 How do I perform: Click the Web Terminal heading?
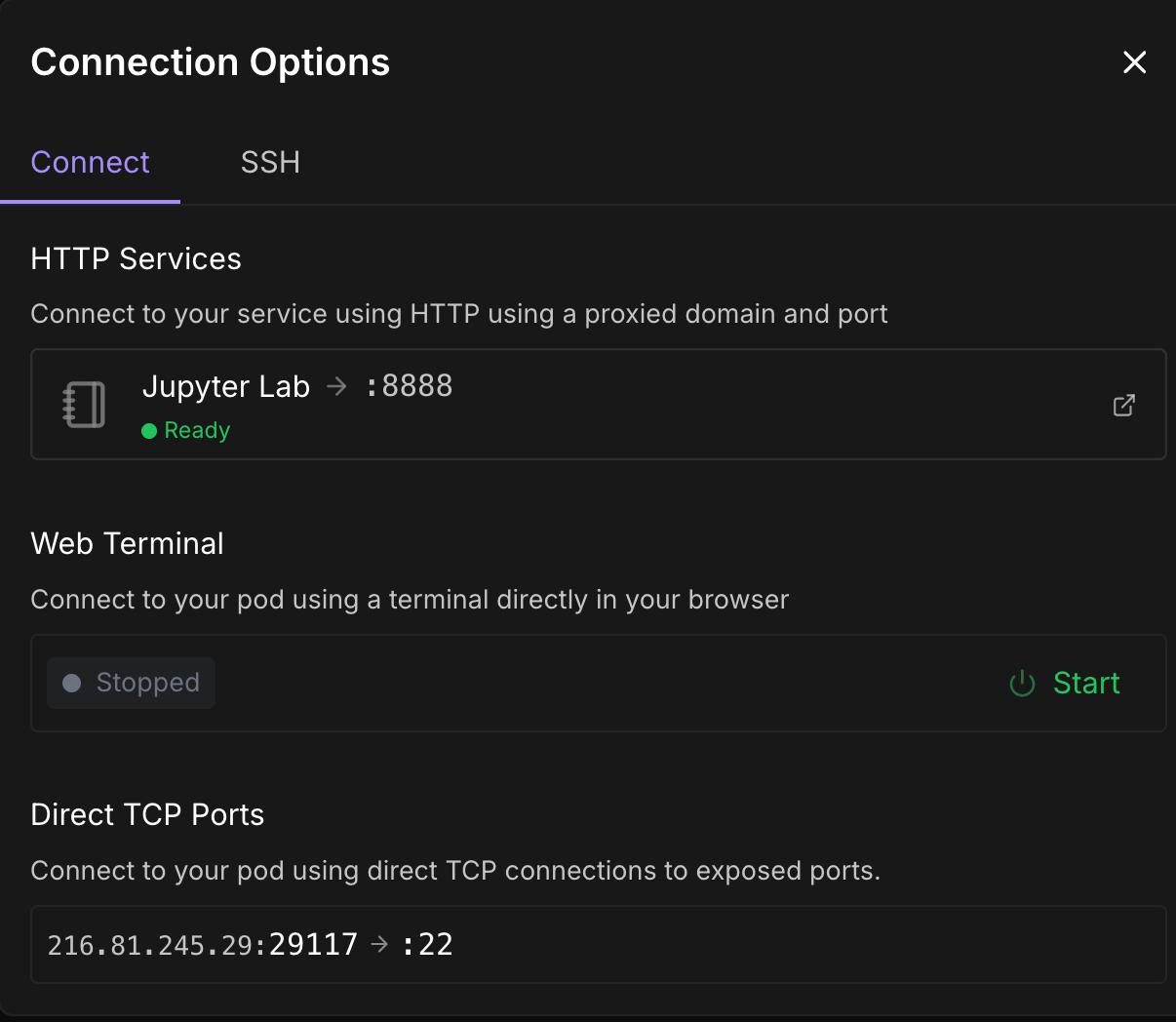point(127,543)
